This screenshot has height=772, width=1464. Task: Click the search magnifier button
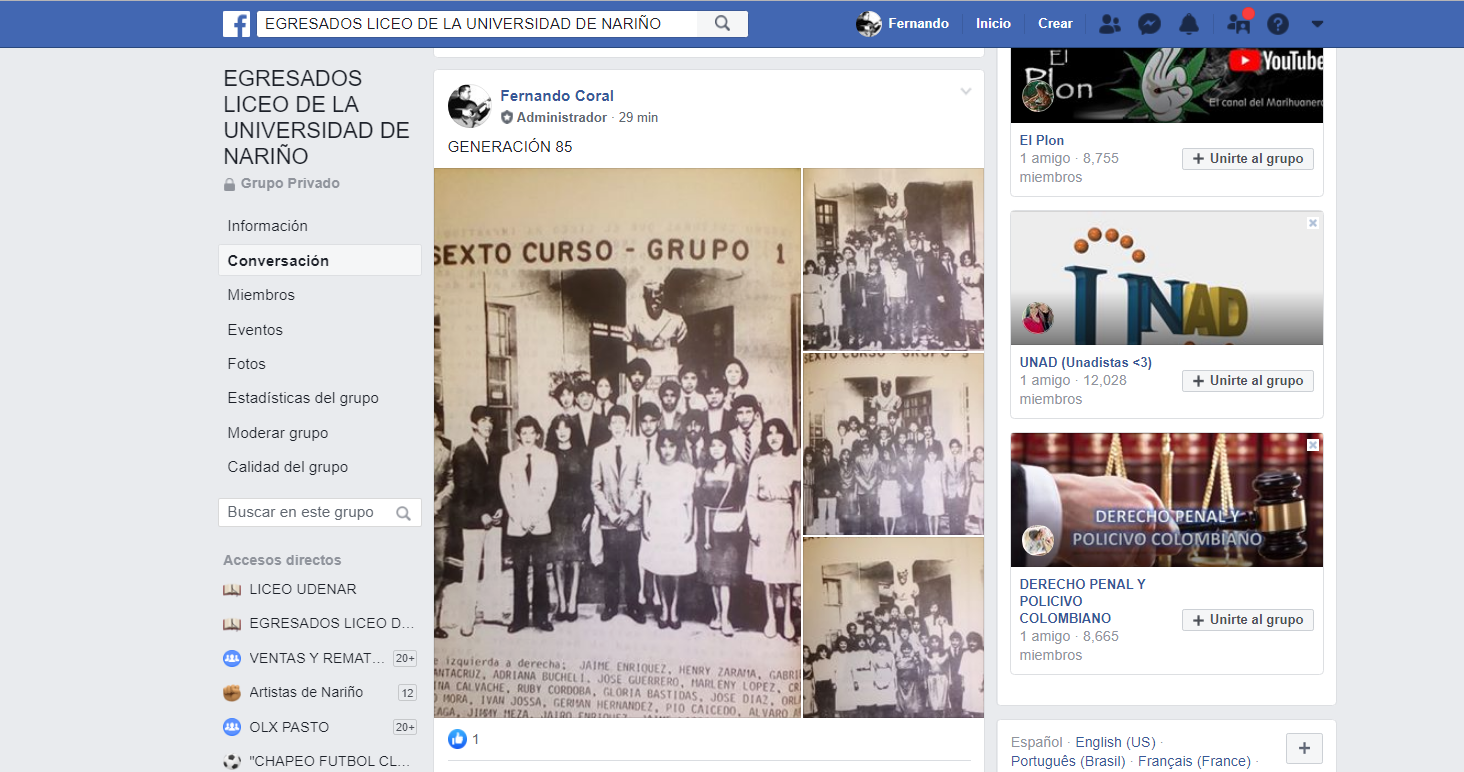pos(722,24)
